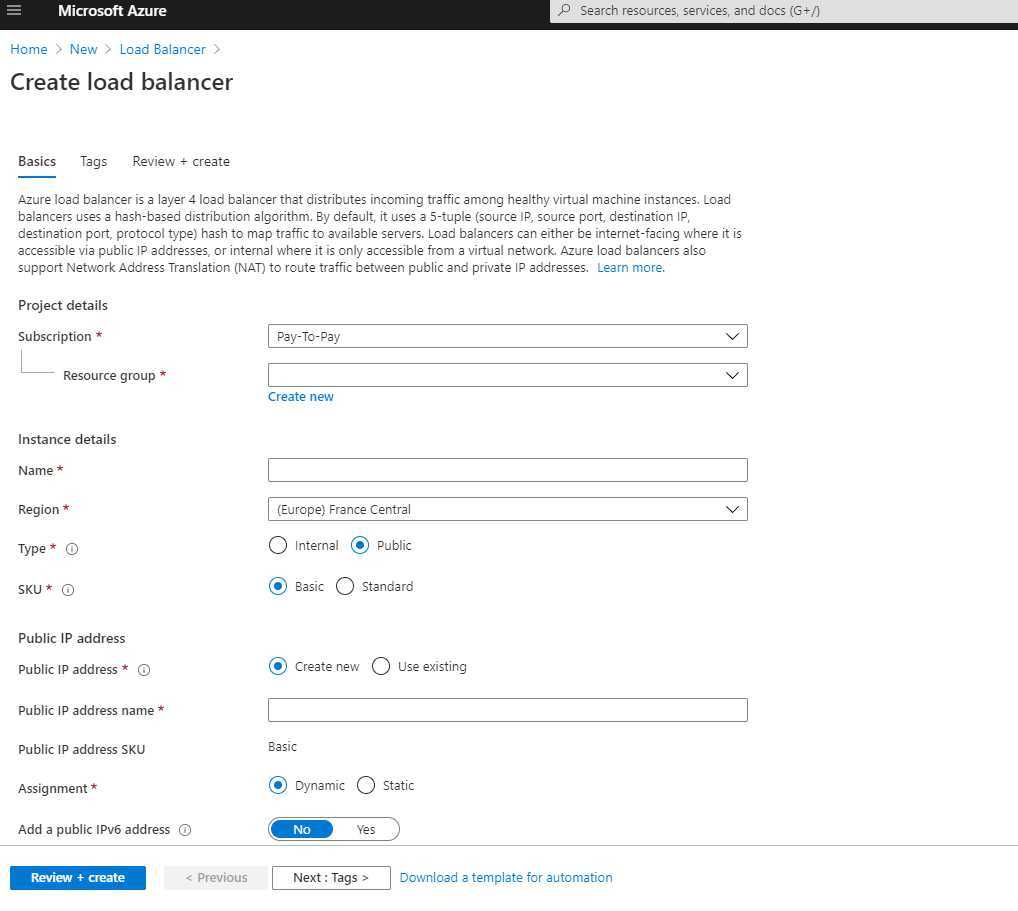Download a template for automation
The height and width of the screenshot is (911, 1018).
coord(506,878)
